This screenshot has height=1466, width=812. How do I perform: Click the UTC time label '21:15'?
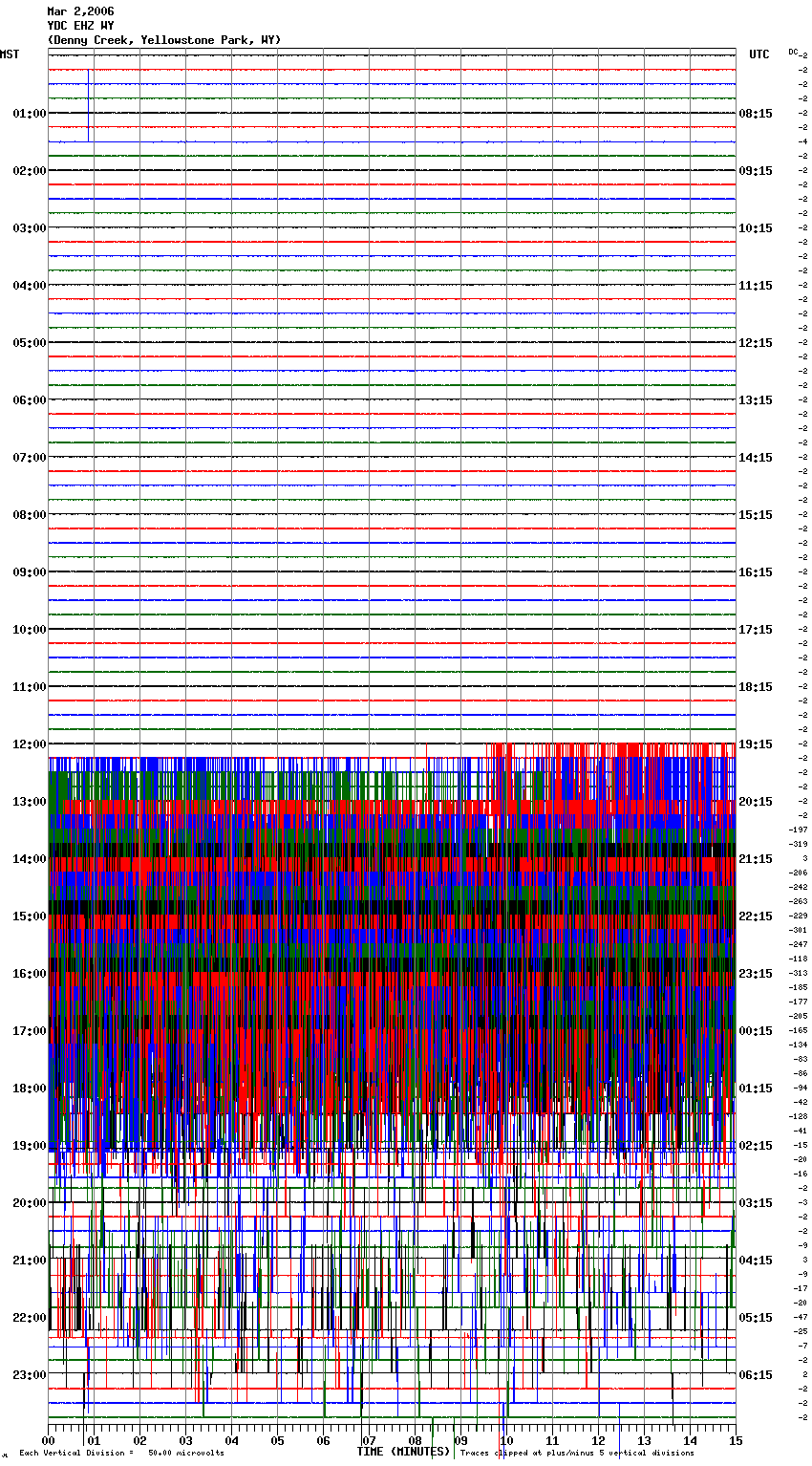(x=756, y=859)
